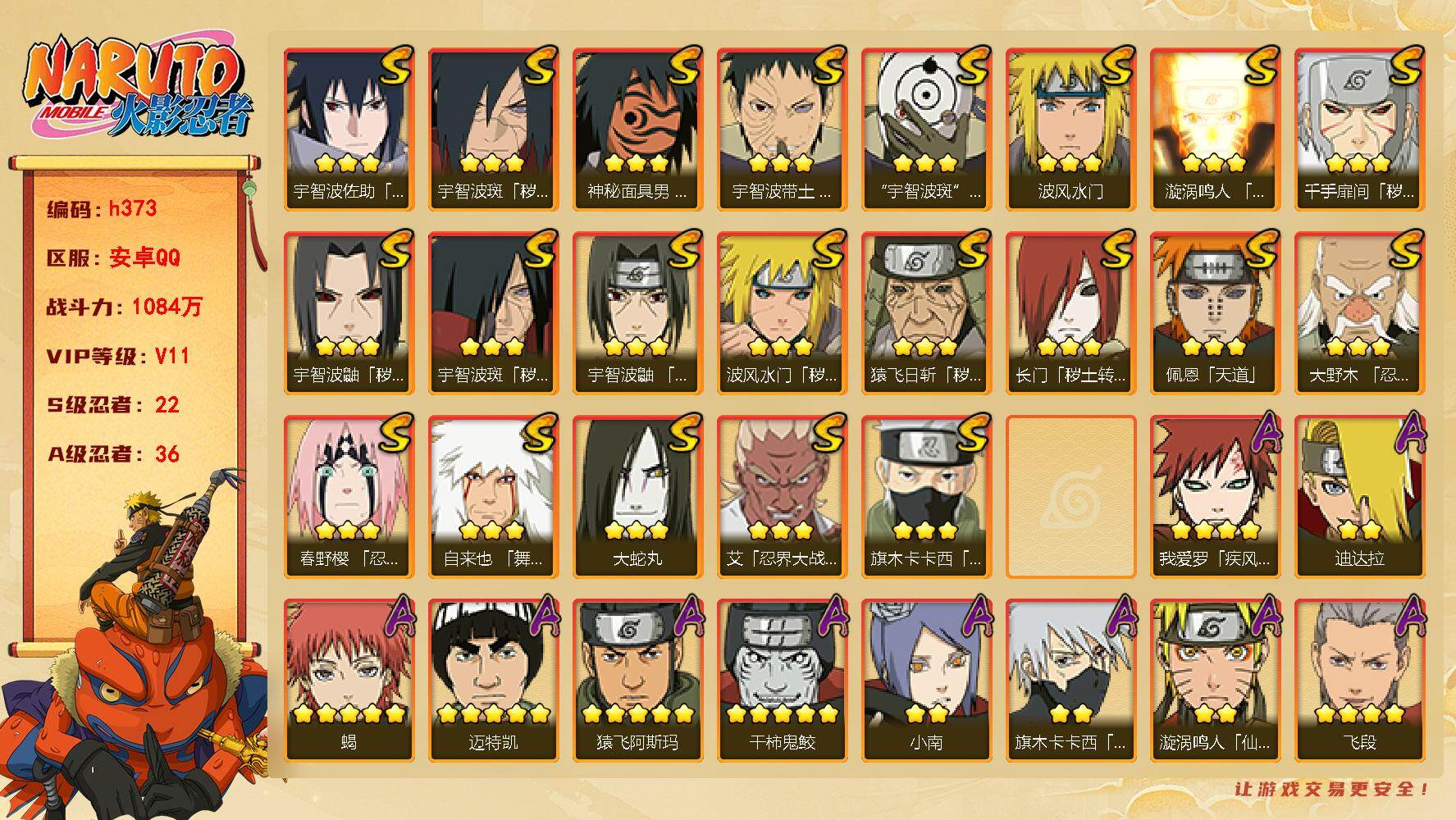Click the 干柿鬼鲛 ninja card
The image size is (1456, 820).
coord(782,681)
